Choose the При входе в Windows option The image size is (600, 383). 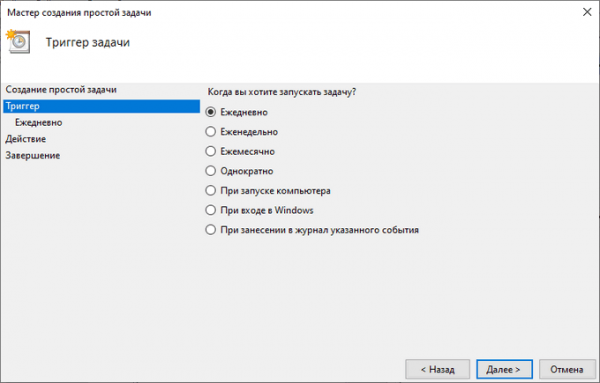[210, 210]
